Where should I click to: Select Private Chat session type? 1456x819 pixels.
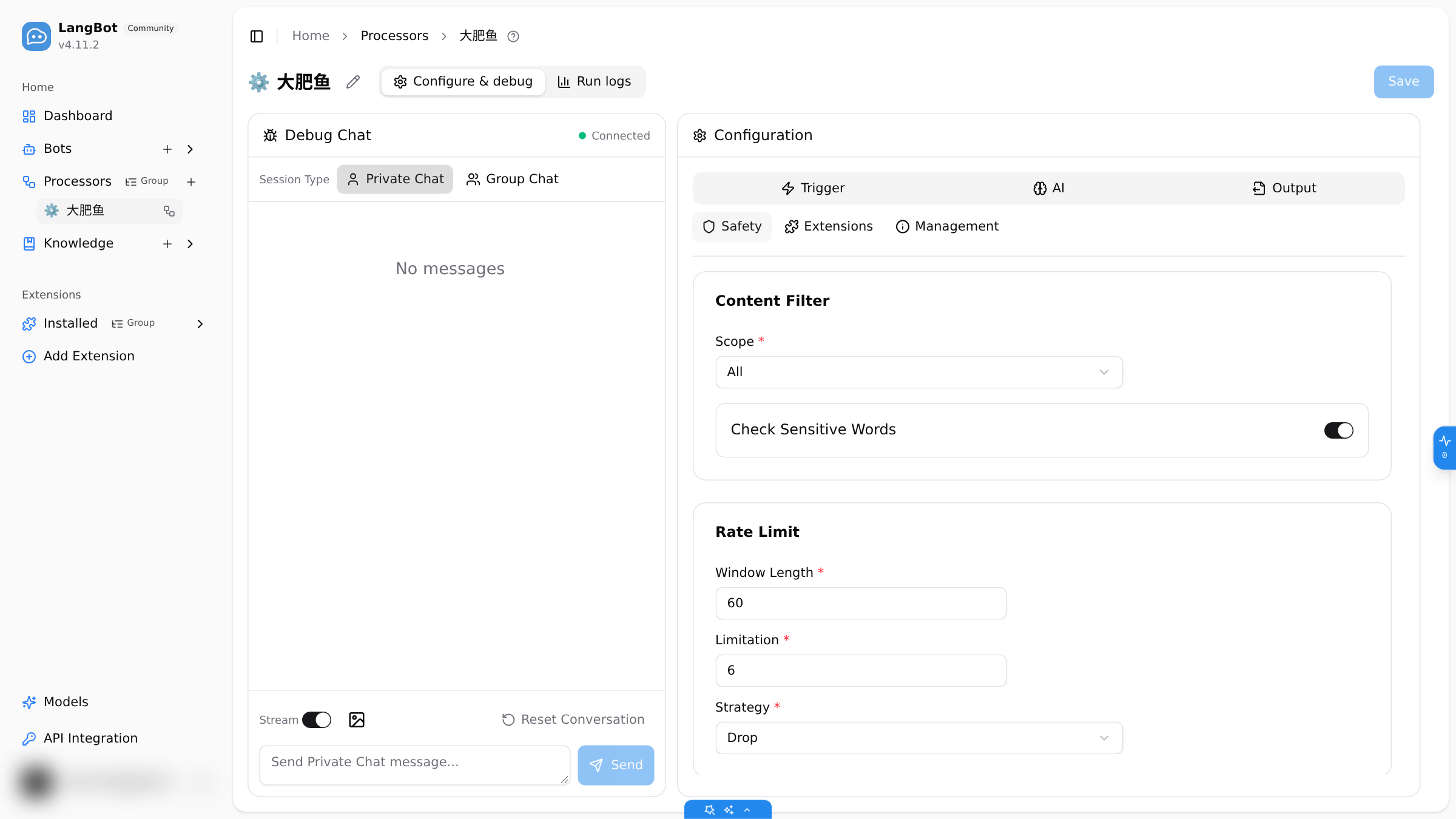[x=395, y=180]
